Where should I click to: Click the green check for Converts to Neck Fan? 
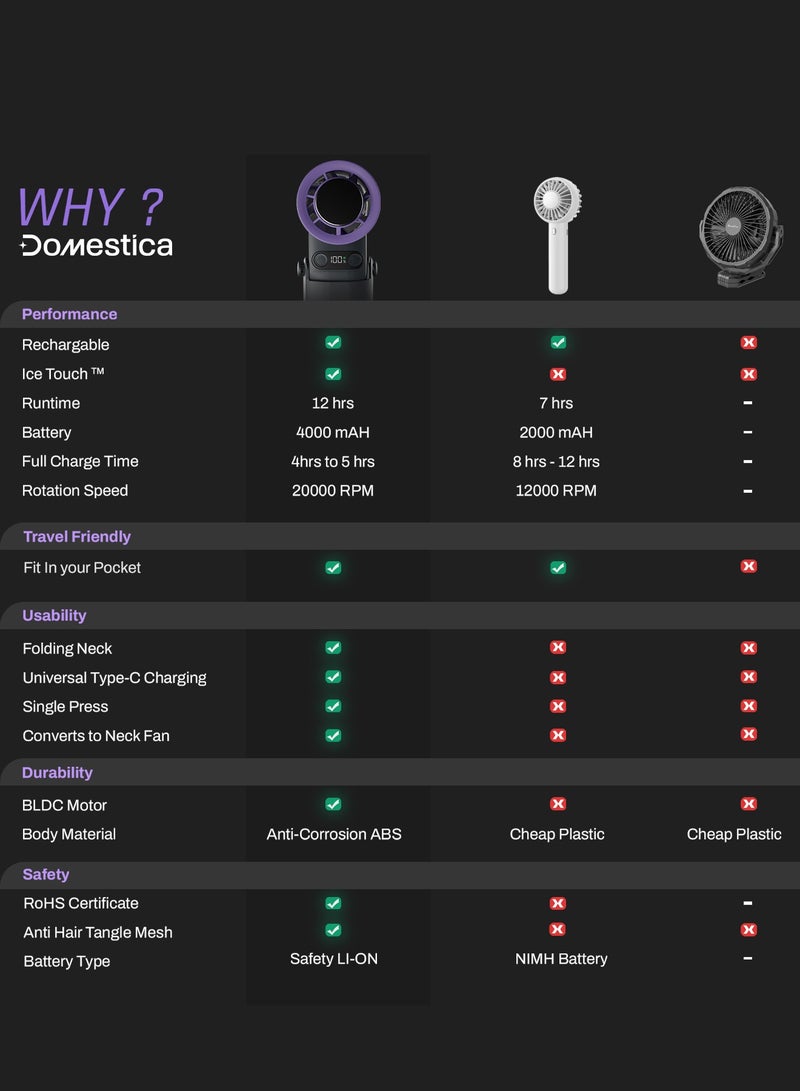(333, 735)
